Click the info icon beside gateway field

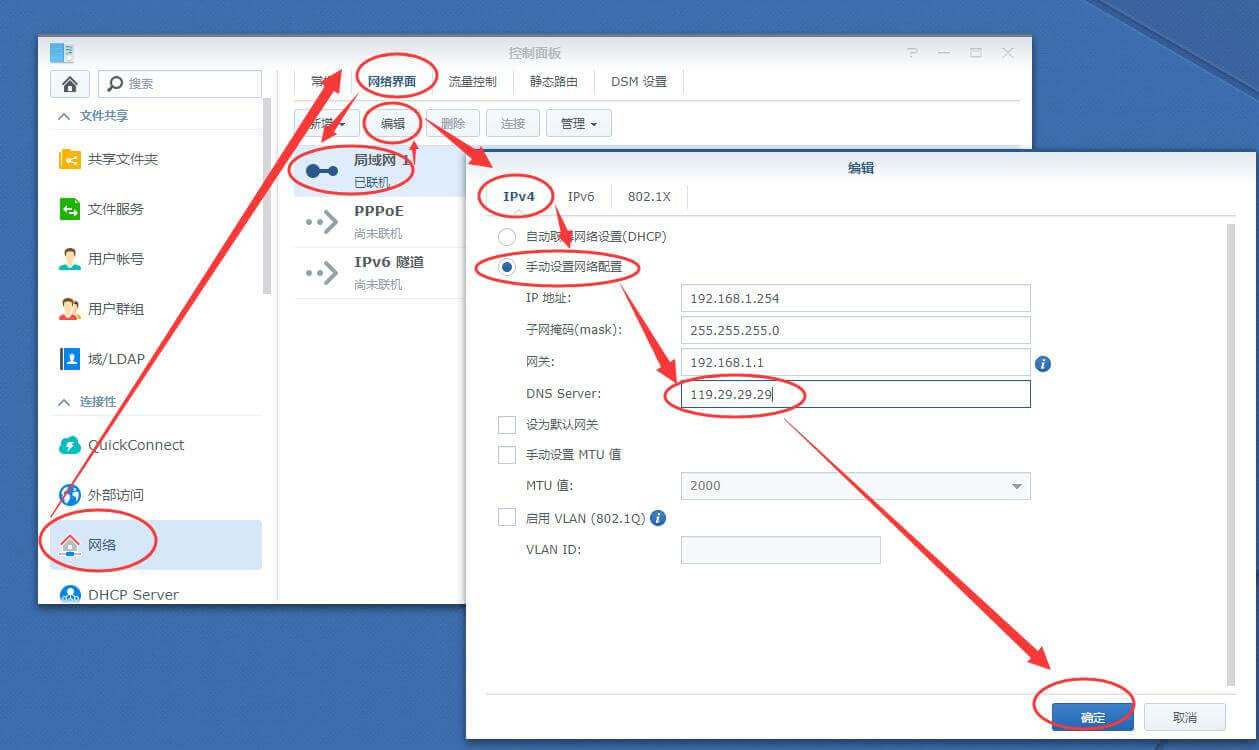click(x=1043, y=364)
